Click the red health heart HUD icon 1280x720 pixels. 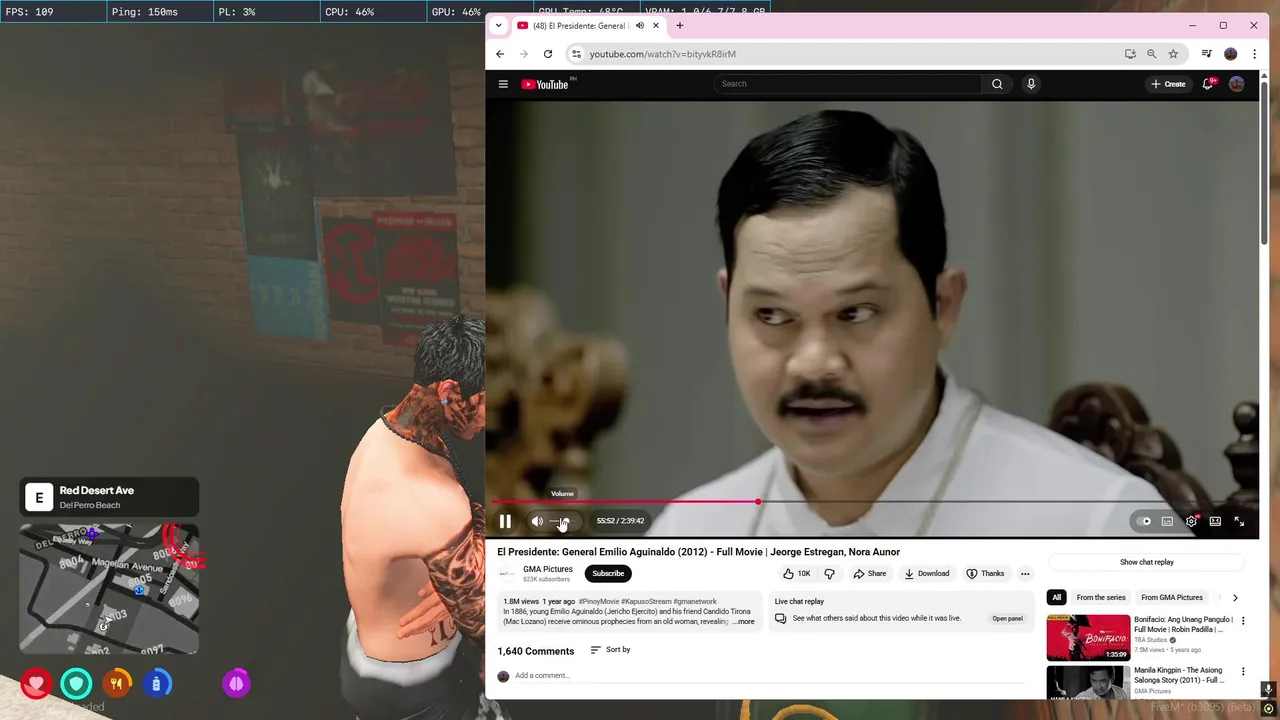pos(37,684)
